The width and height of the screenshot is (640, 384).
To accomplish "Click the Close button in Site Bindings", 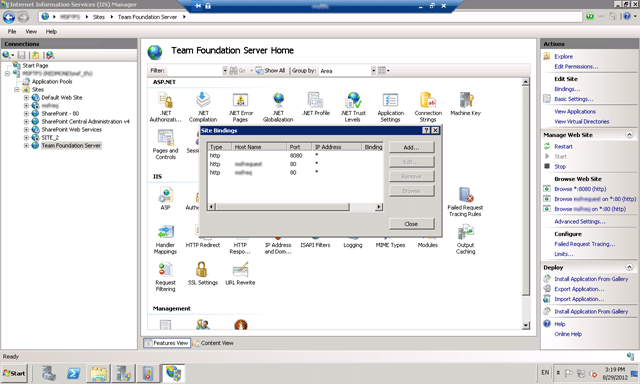I will coord(411,224).
